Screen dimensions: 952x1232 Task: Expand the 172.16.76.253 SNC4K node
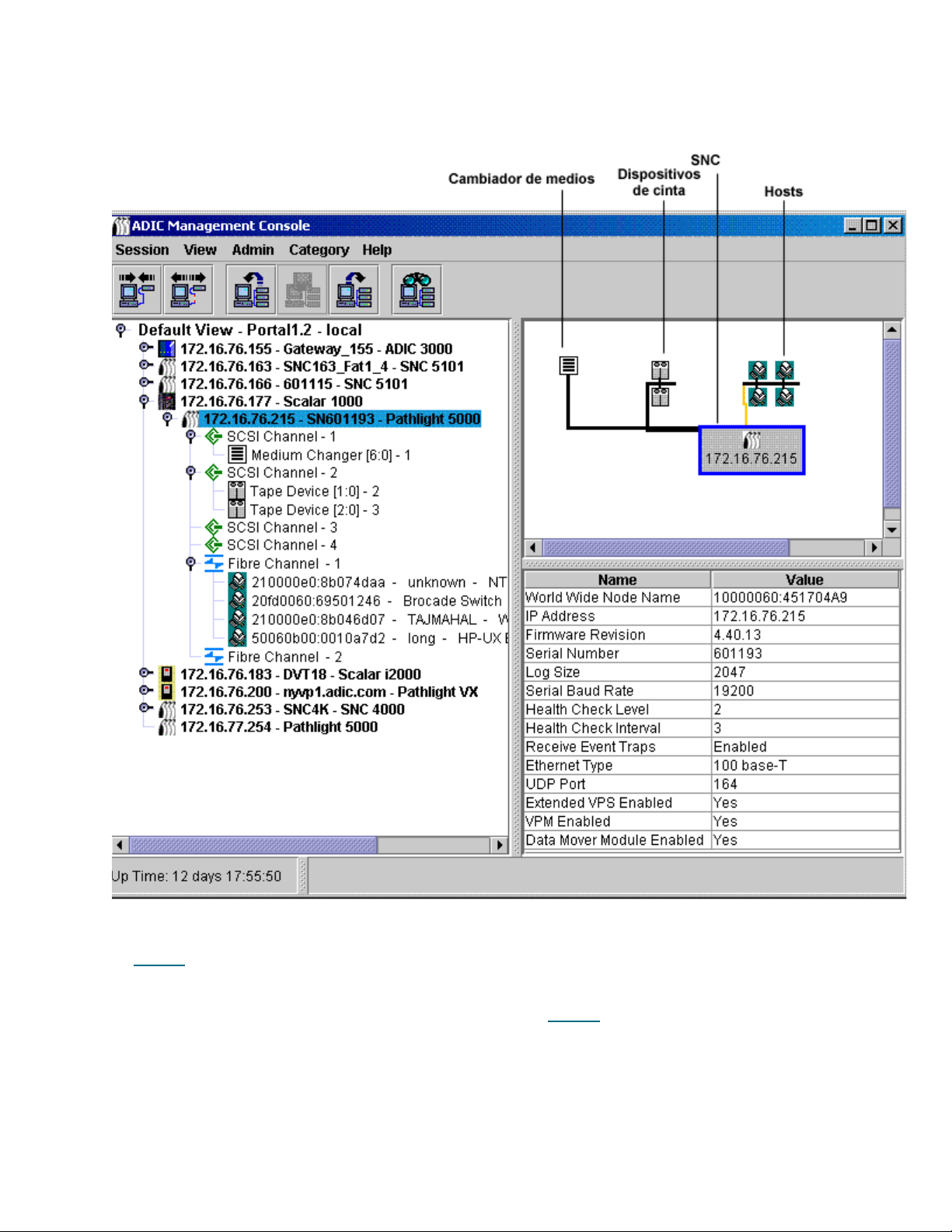click(x=145, y=708)
